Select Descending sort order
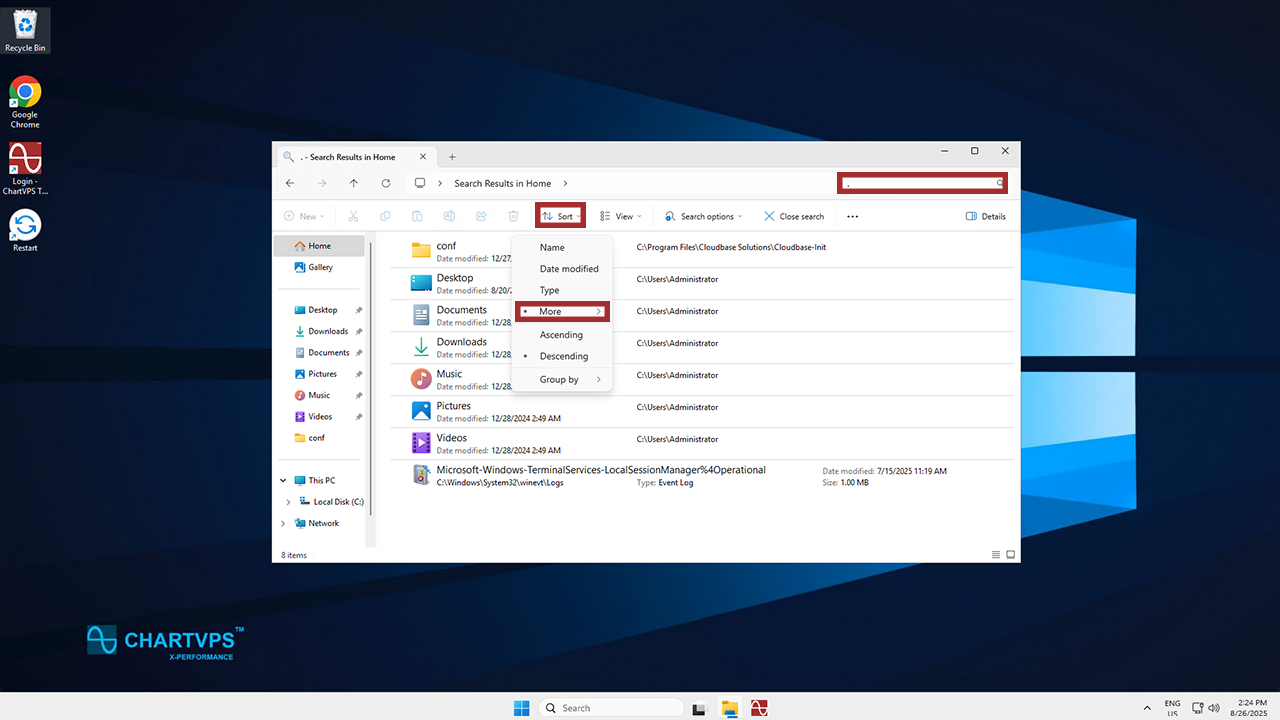Viewport: 1280px width, 720px height. (x=564, y=356)
